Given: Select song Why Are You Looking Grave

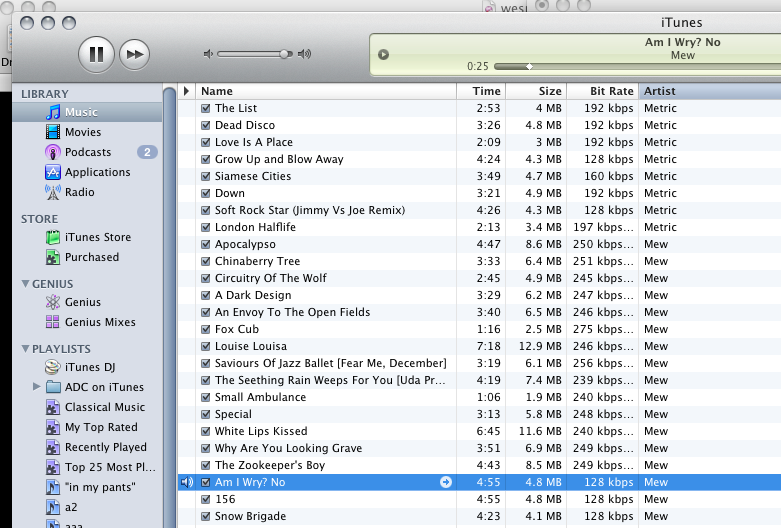Looking at the screenshot, I should pos(288,448).
